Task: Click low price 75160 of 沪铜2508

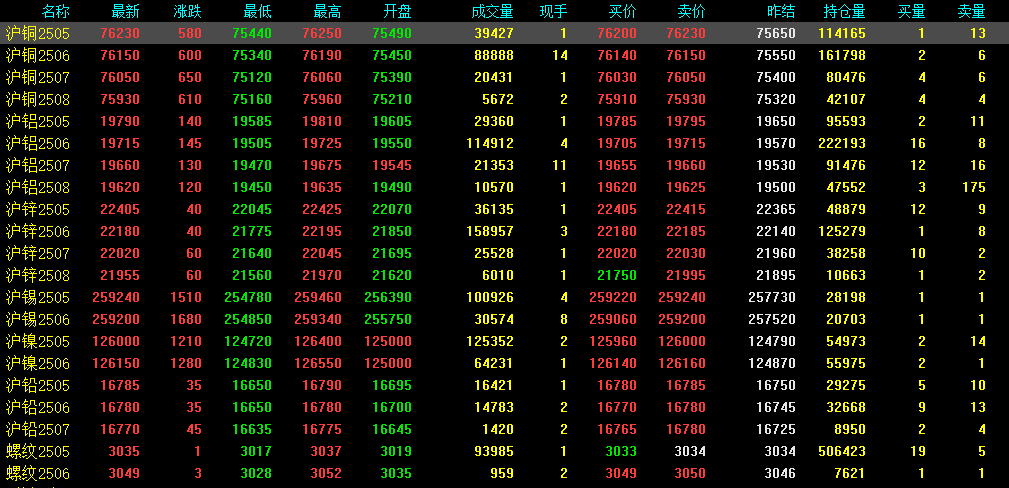Action: coord(252,99)
